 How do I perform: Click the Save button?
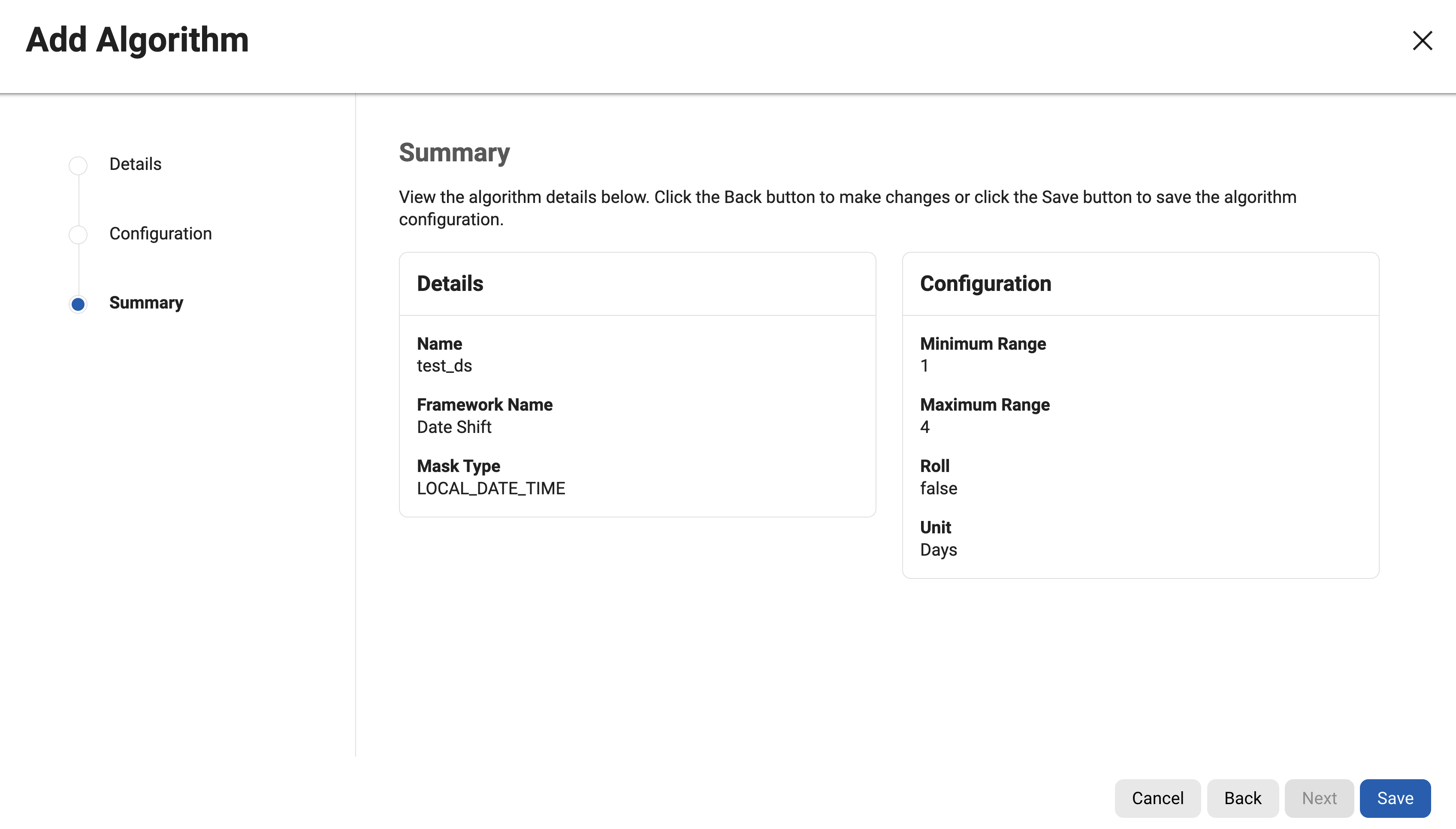[1395, 798]
